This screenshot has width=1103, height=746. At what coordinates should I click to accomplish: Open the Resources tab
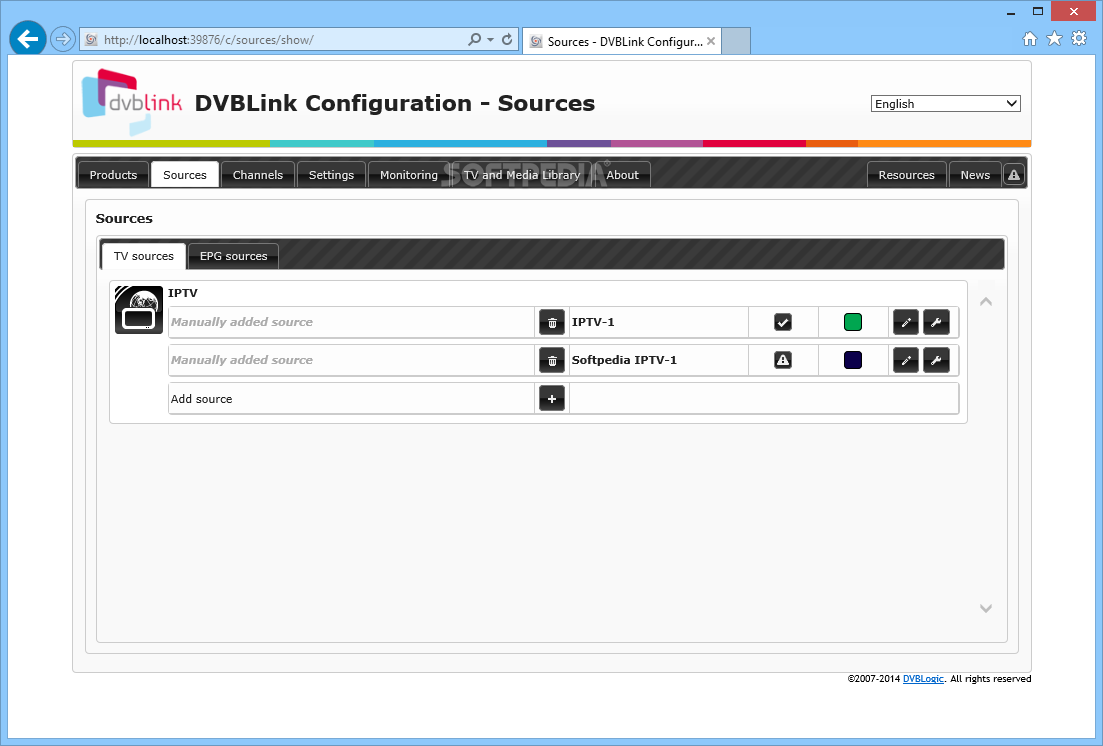tap(907, 175)
